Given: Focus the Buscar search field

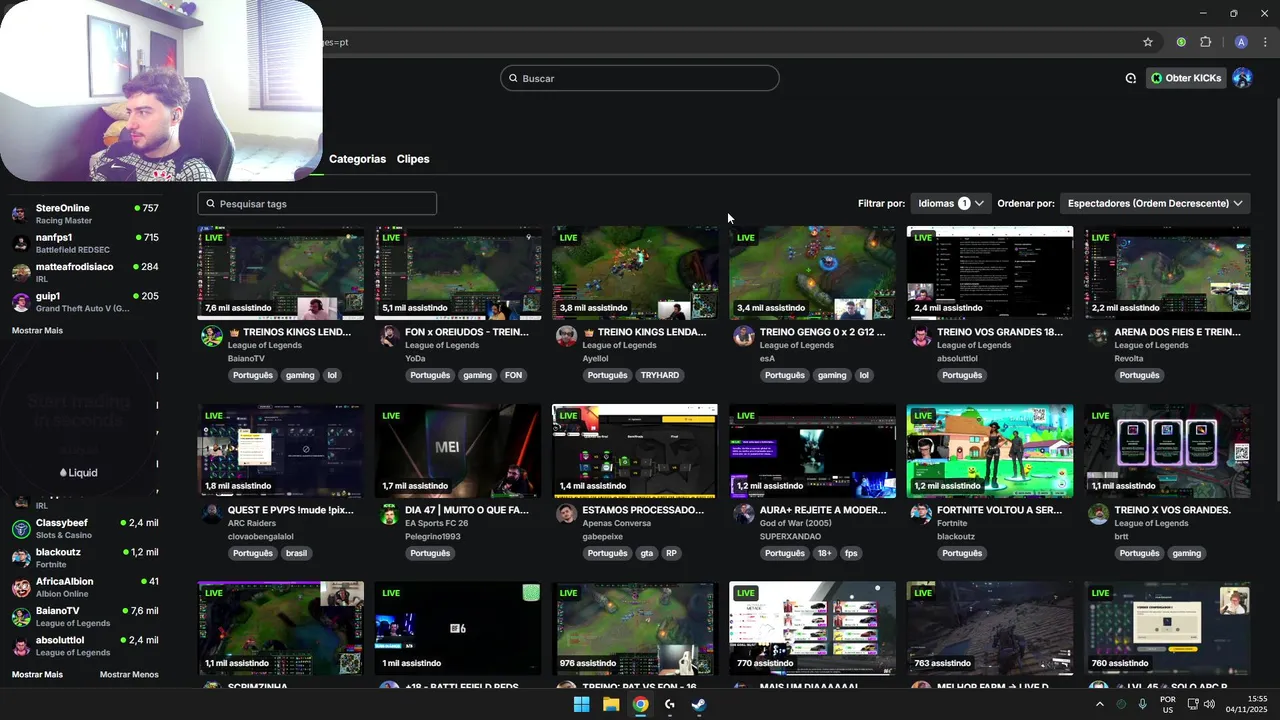Looking at the screenshot, I should coord(640,78).
